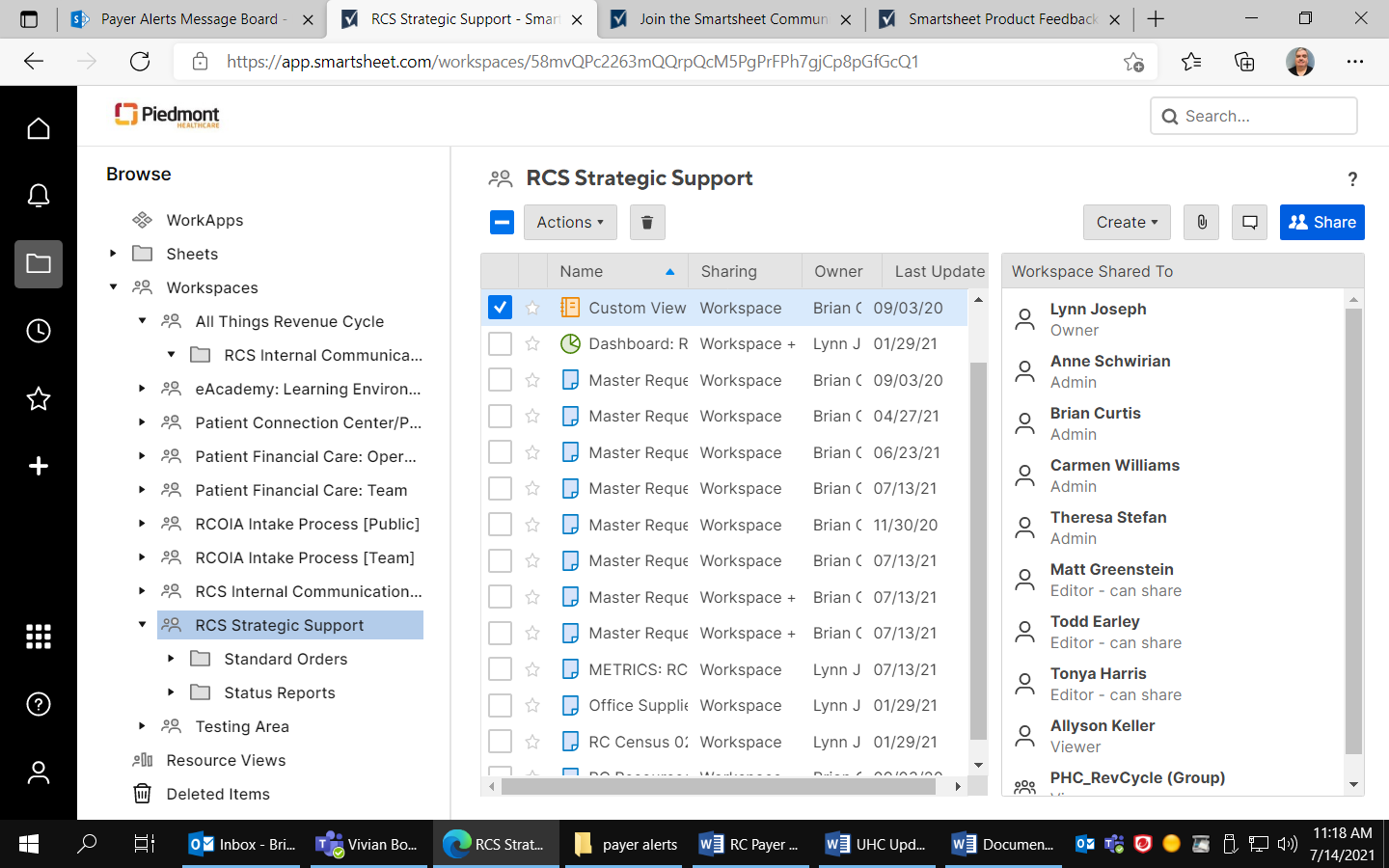
Task: Sort by the Name column header
Action: click(x=617, y=271)
